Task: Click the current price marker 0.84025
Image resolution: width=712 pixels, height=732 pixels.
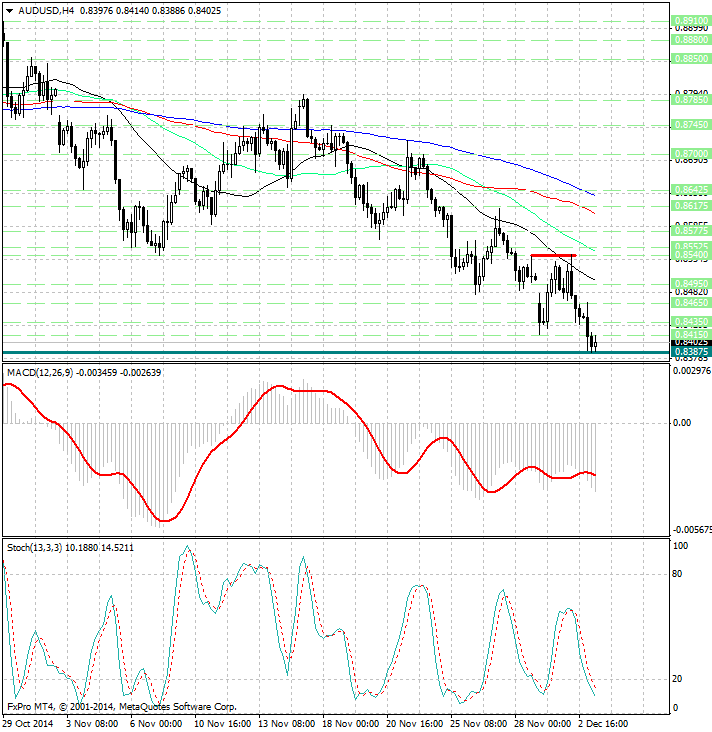Action: 691,342
